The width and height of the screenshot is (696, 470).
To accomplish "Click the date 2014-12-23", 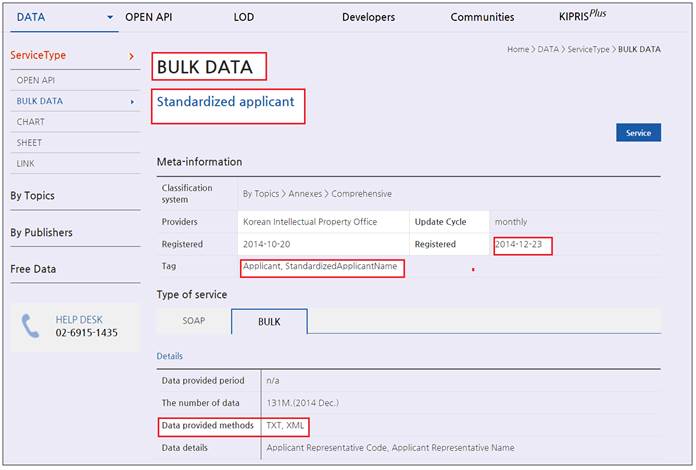I will pyautogui.click(x=518, y=244).
